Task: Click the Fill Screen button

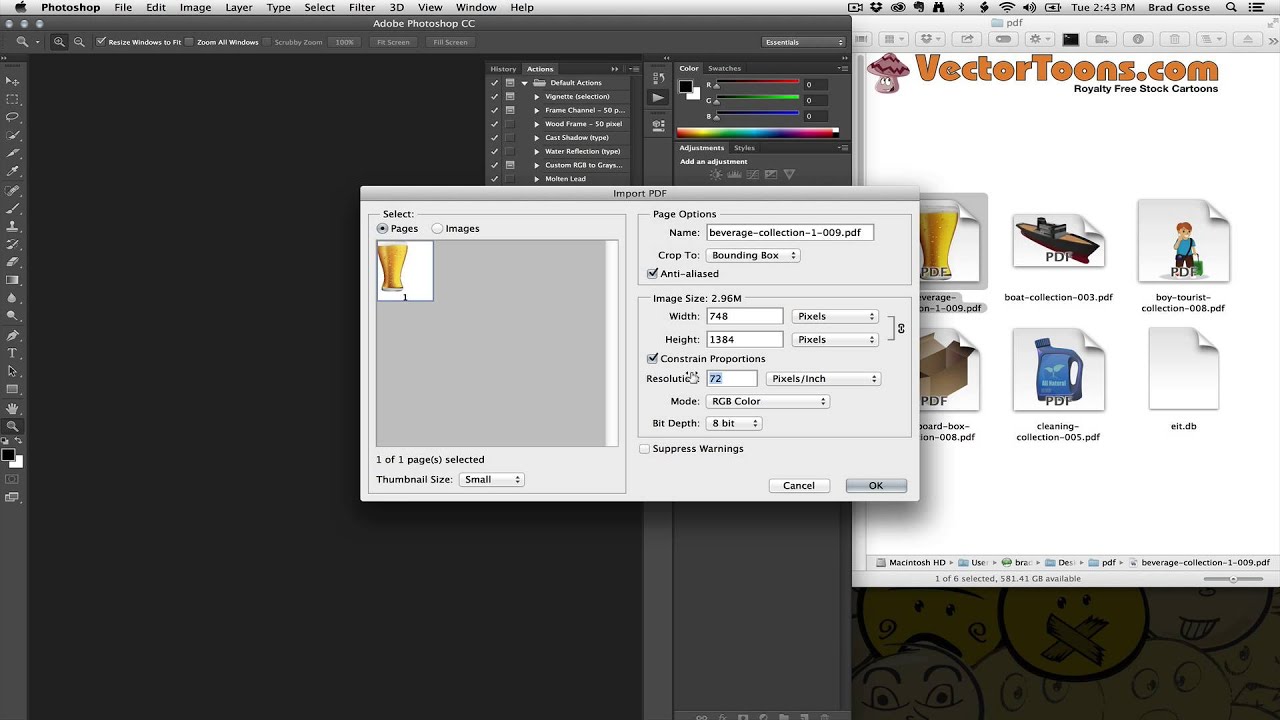Action: click(x=450, y=42)
